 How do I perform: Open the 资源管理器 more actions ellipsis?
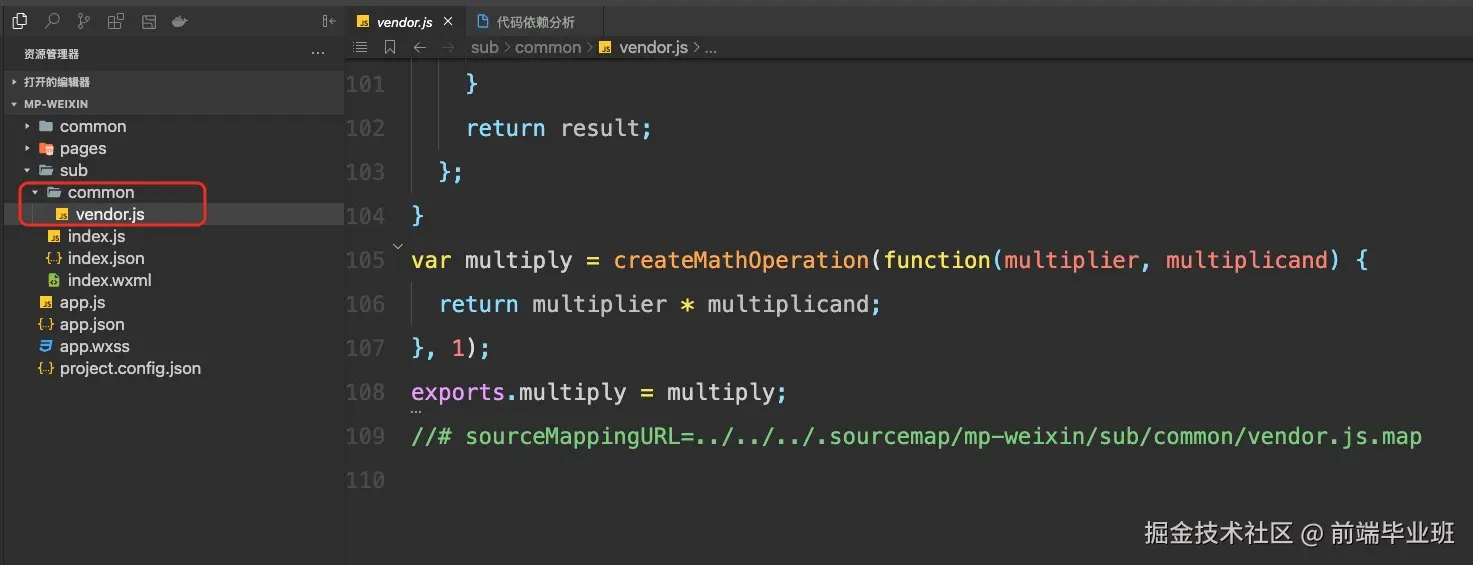[x=318, y=53]
